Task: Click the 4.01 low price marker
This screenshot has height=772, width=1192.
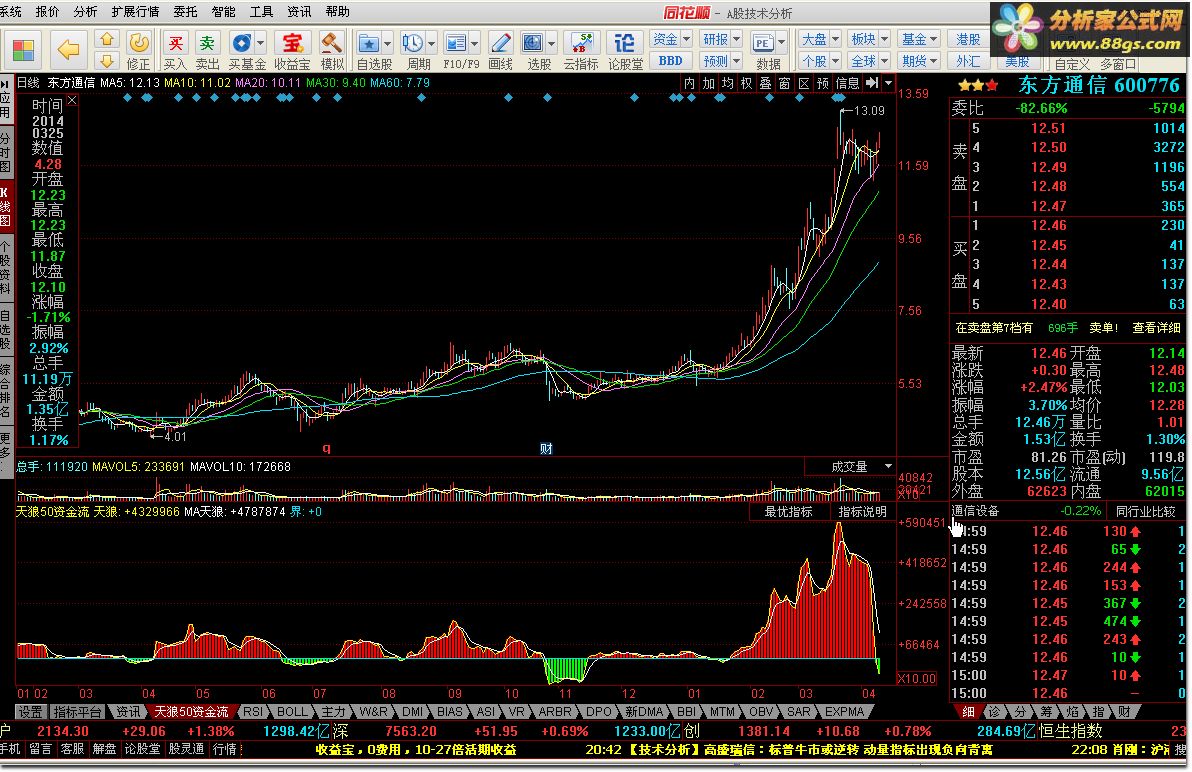Action: coord(175,437)
